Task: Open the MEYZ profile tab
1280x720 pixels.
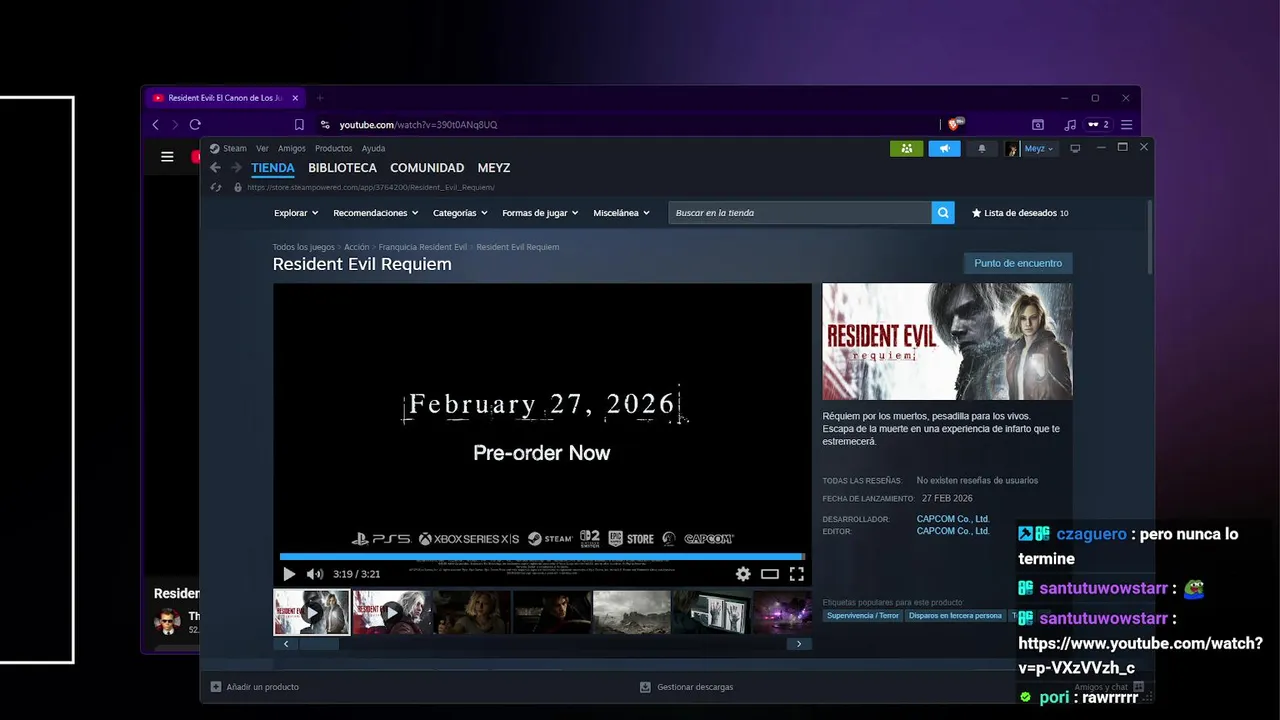Action: (x=494, y=168)
